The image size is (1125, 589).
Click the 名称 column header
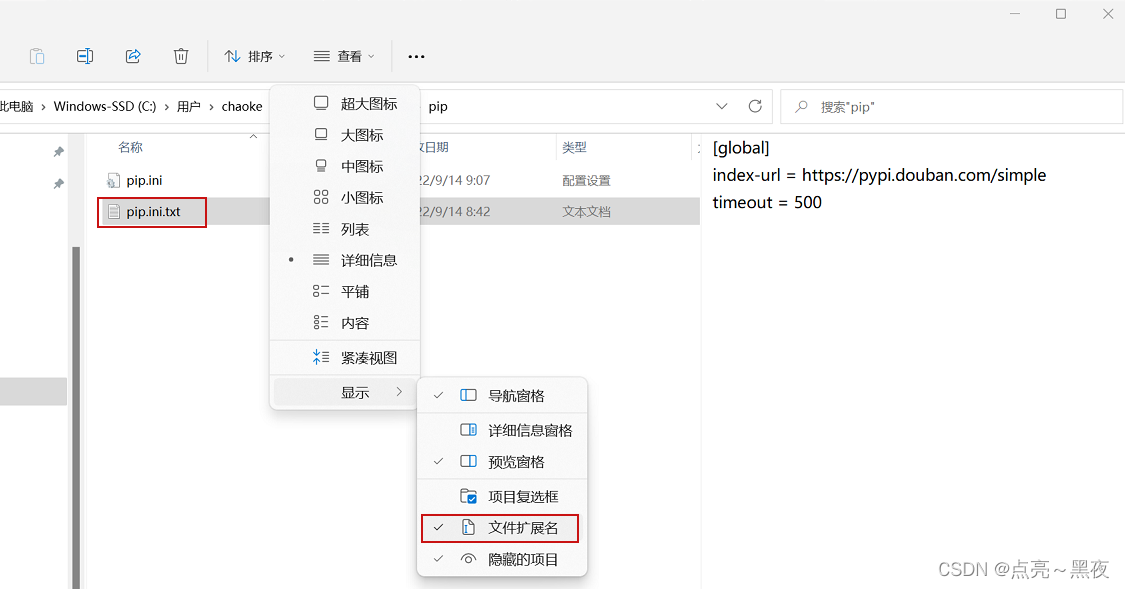(131, 147)
